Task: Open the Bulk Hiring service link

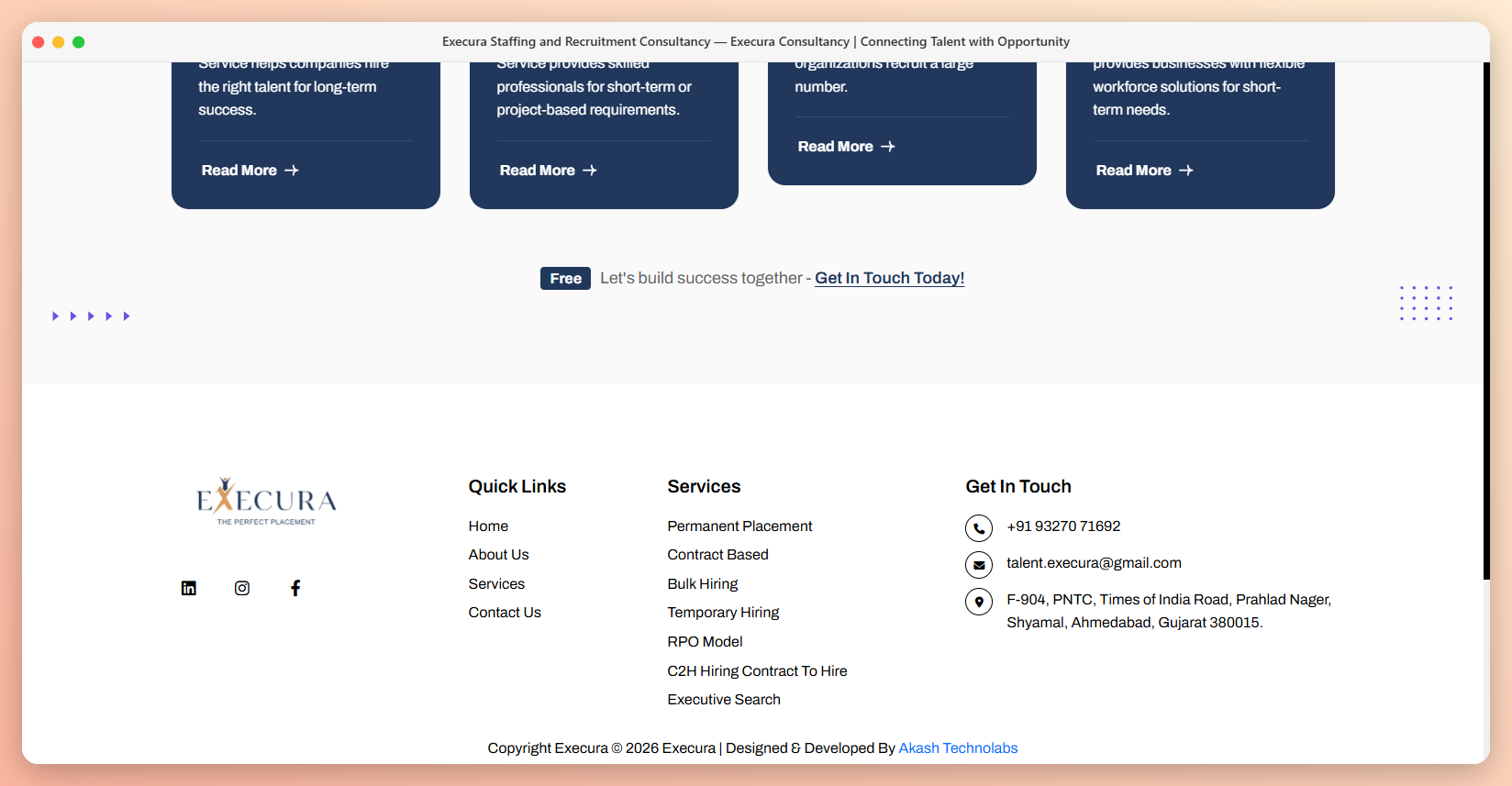Action: click(703, 584)
